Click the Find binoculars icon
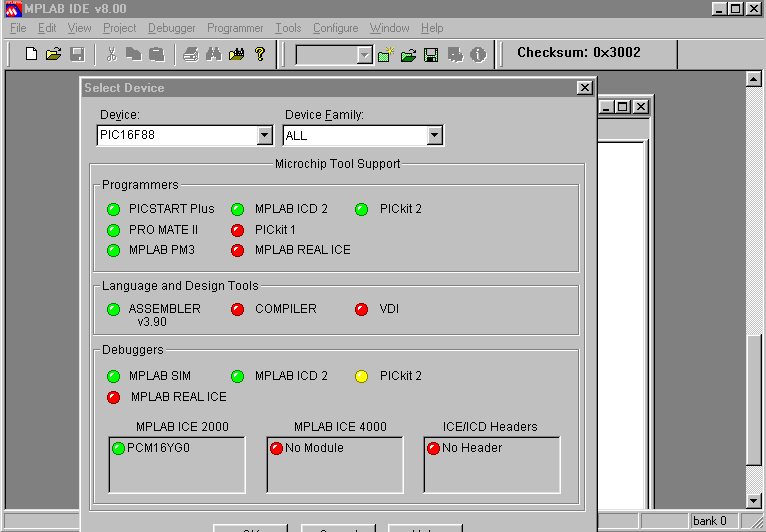766x532 pixels. tap(213, 54)
